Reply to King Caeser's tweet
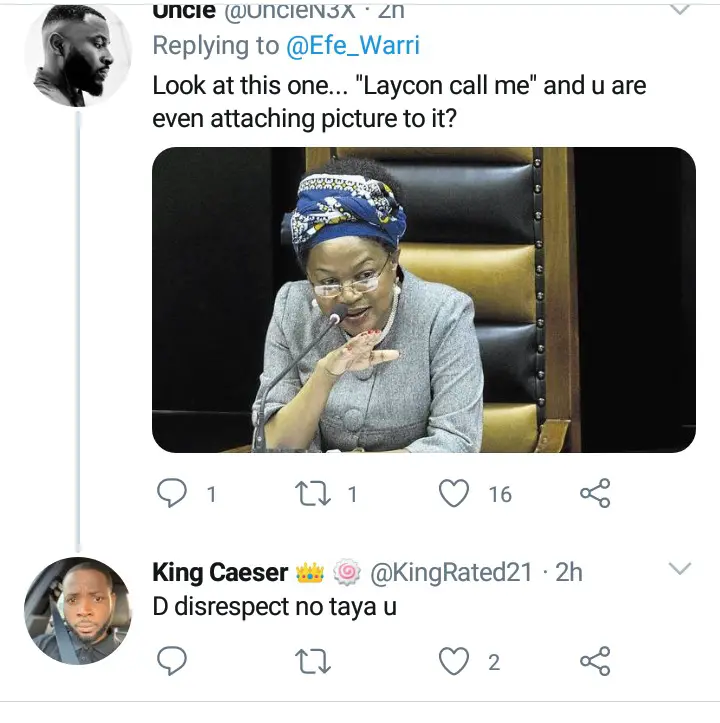The width and height of the screenshot is (720, 723). click(x=174, y=660)
